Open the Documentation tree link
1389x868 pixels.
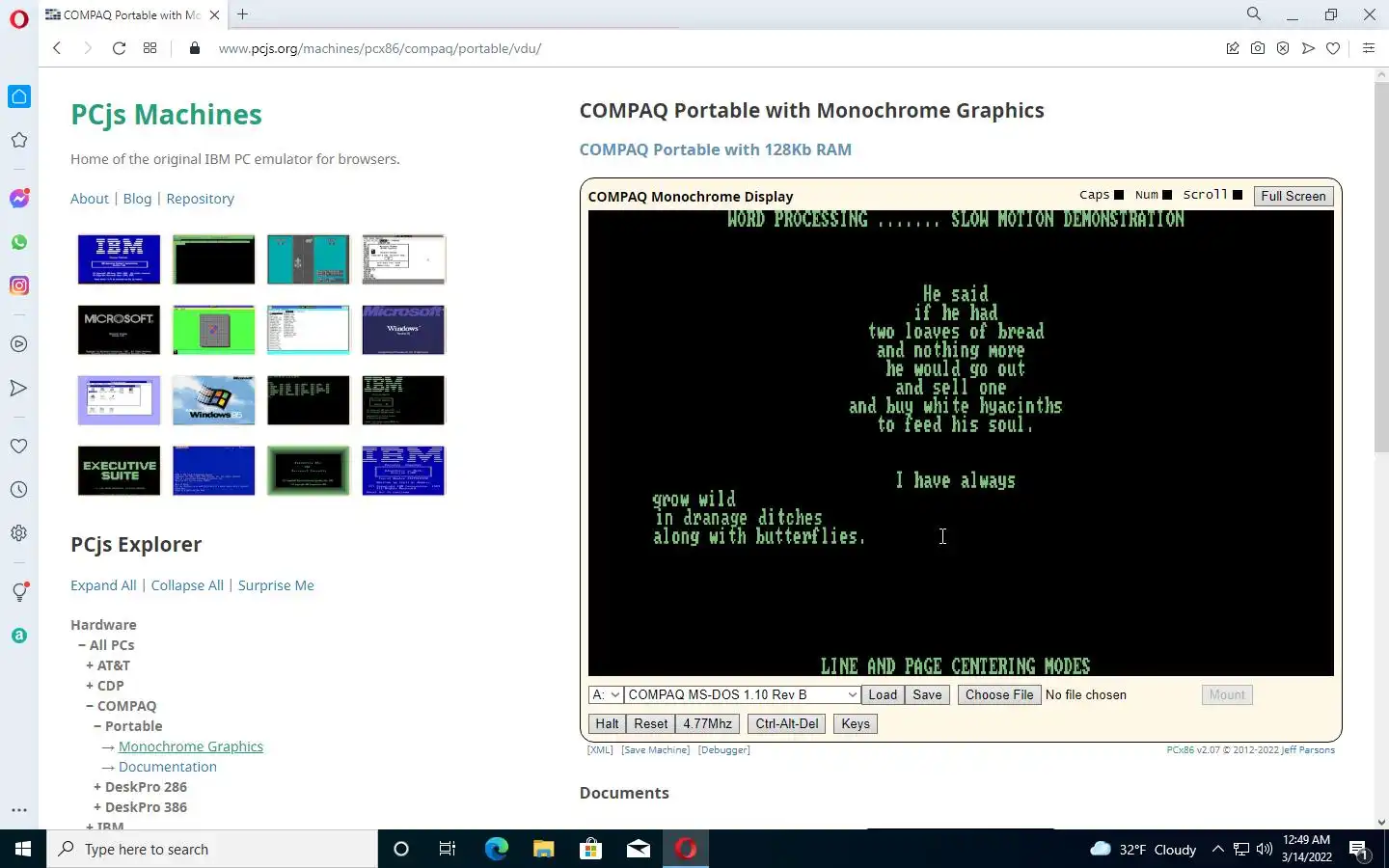point(168,767)
